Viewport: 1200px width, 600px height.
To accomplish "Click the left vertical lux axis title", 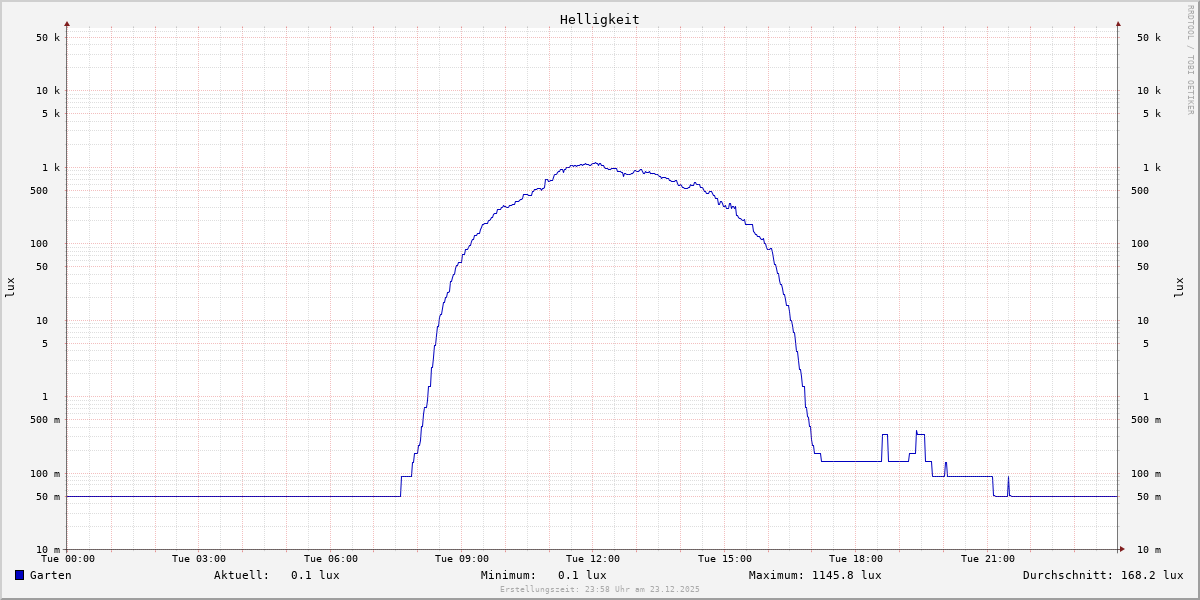I will (10, 287).
